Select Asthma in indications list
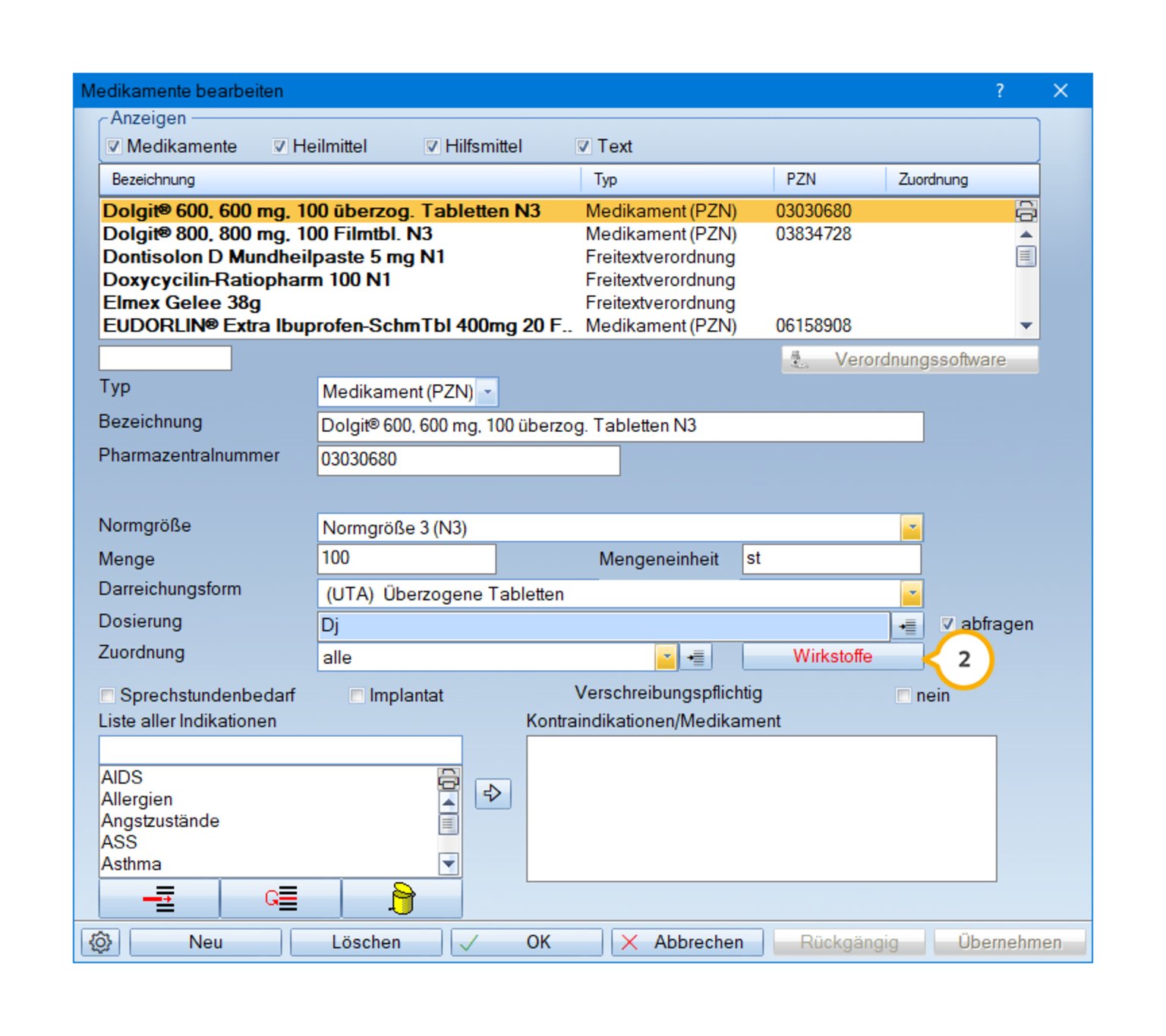This screenshot has width=1166, height=1036. point(269,864)
